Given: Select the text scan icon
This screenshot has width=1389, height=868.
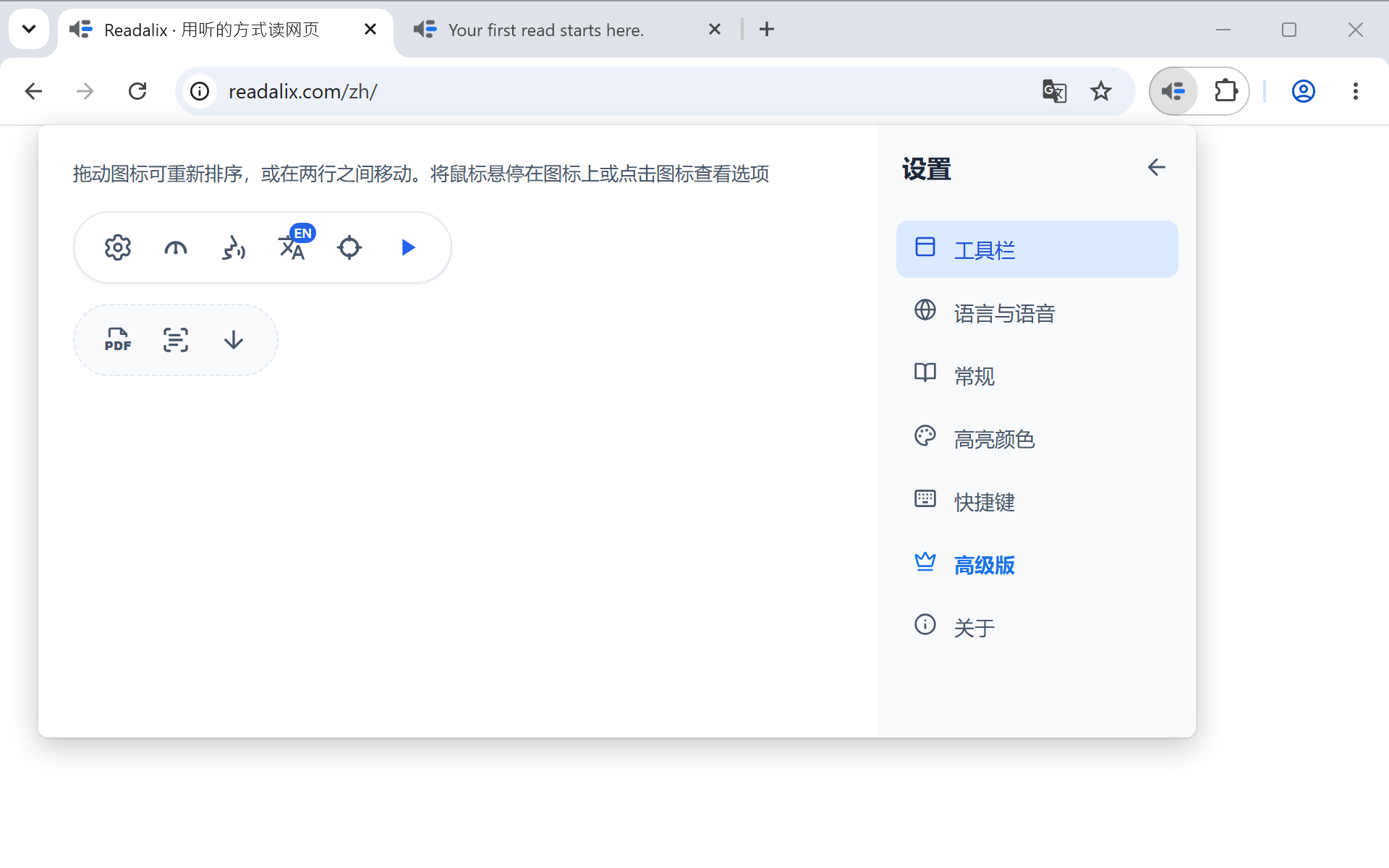Looking at the screenshot, I should point(176,340).
